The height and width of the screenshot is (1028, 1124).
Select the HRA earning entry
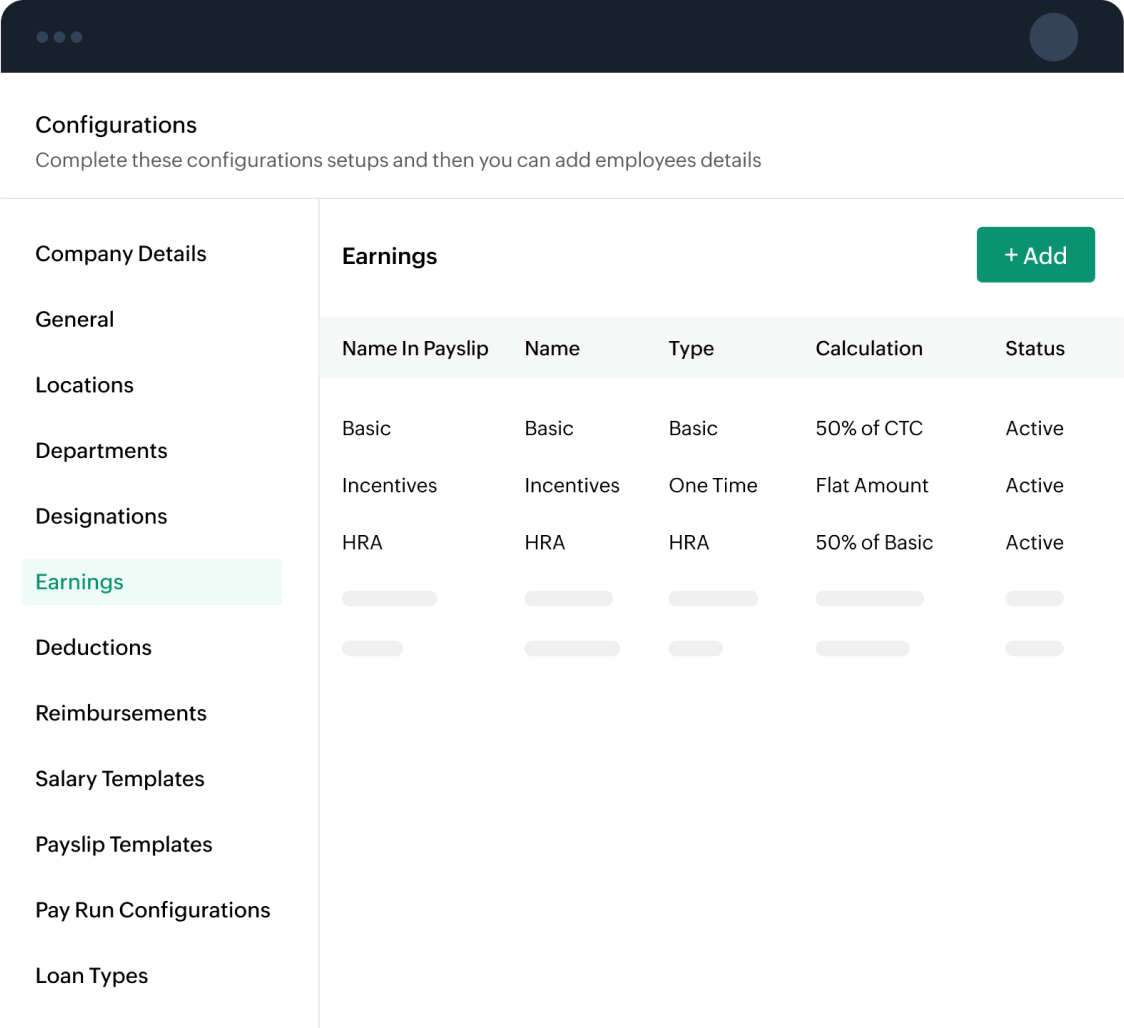(362, 542)
